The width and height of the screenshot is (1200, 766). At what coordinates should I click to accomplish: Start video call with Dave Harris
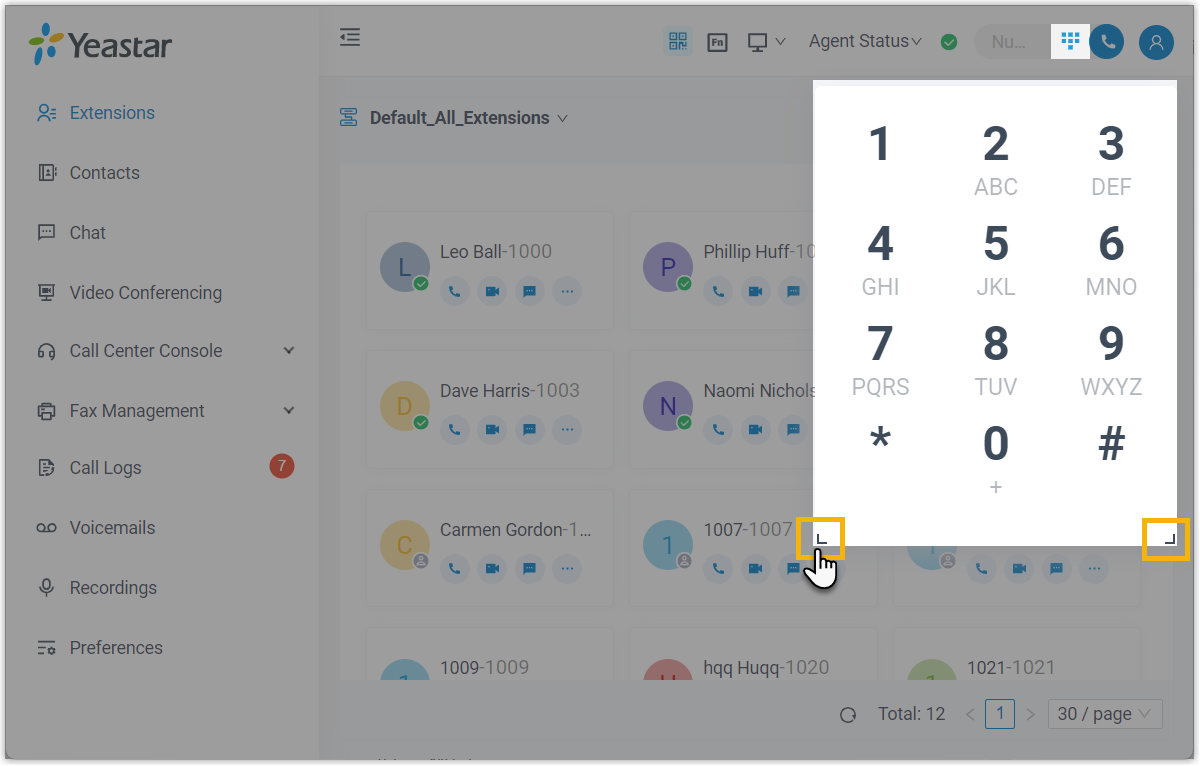[x=492, y=430]
